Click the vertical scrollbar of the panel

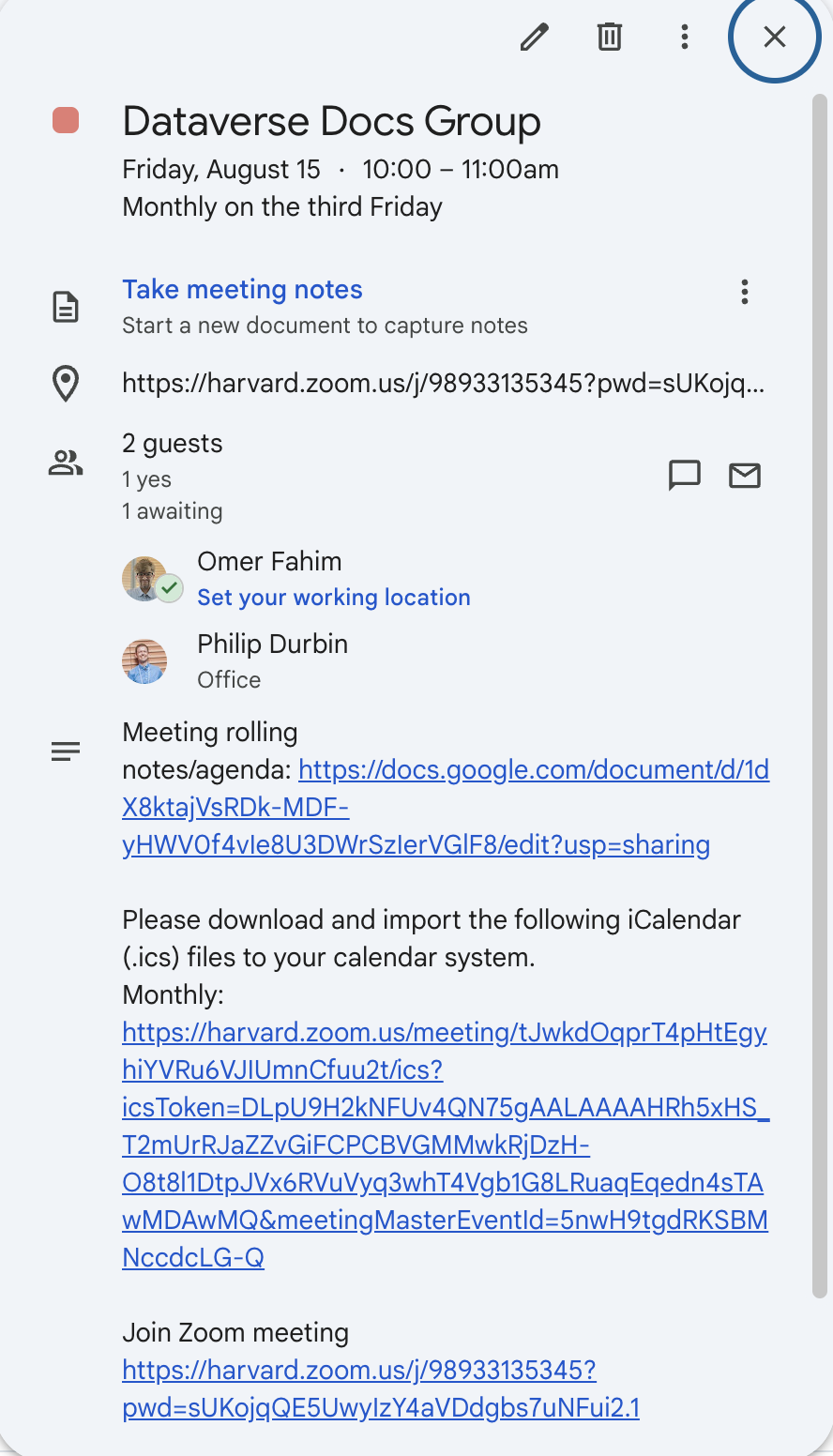(820, 694)
